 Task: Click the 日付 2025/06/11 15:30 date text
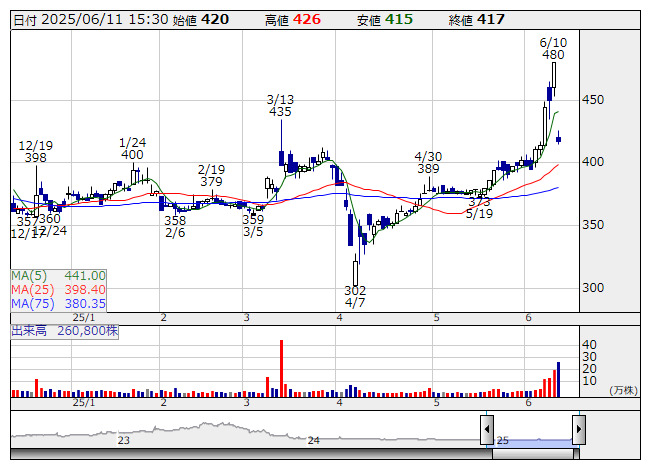[x=91, y=20]
